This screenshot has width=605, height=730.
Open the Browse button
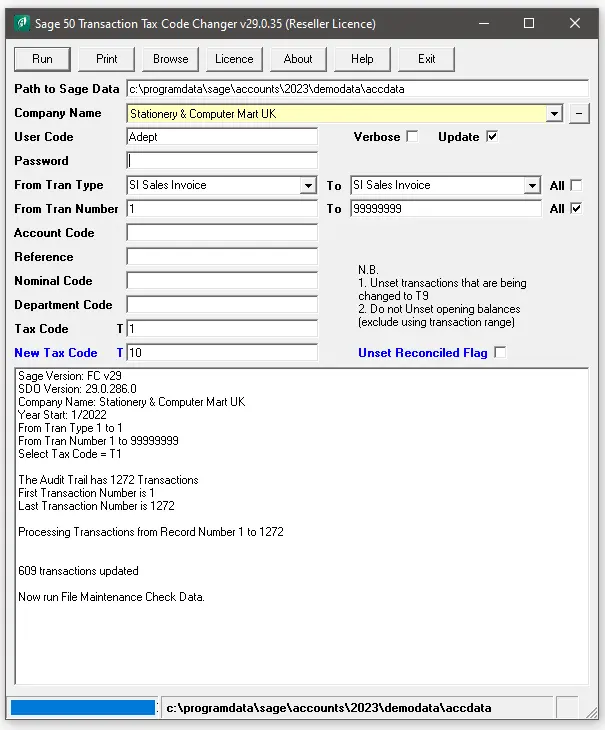coord(170,59)
